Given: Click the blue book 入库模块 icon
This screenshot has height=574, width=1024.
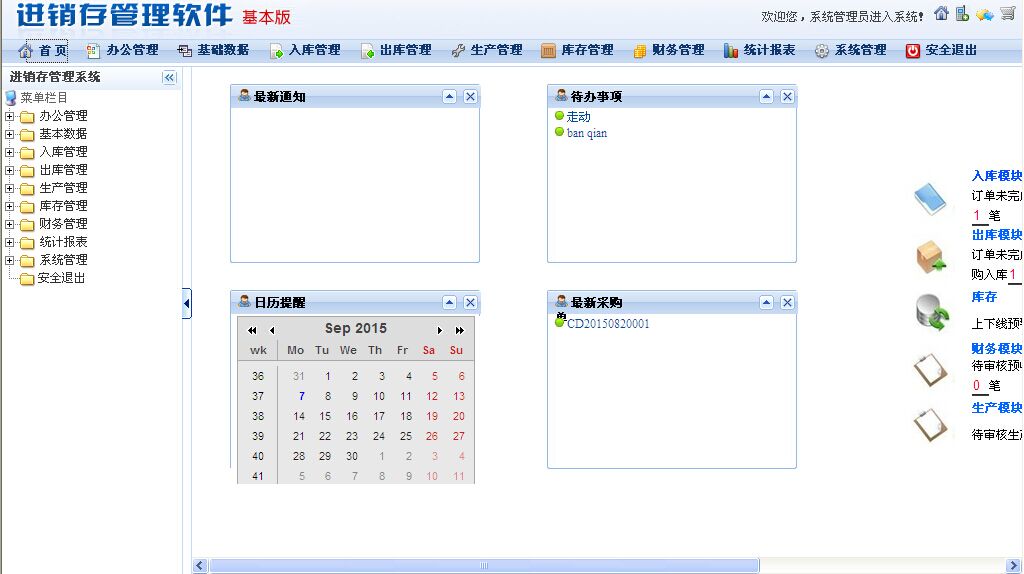Looking at the screenshot, I should click(x=929, y=198).
